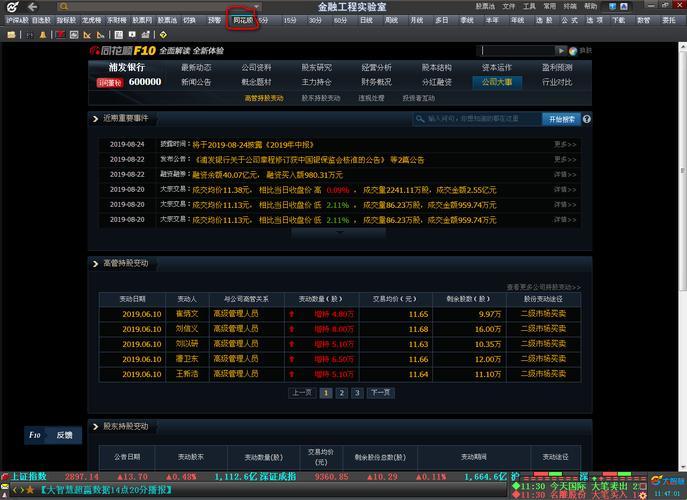This screenshot has height=500, width=687.
Task: Select the first orange triangle ruler tool
Action: 87,35
